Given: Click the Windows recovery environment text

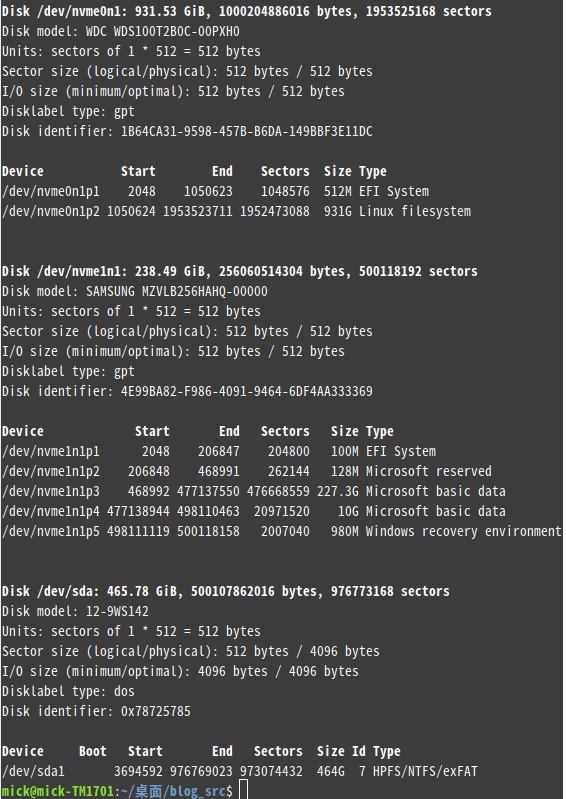Looking at the screenshot, I should point(464,531).
